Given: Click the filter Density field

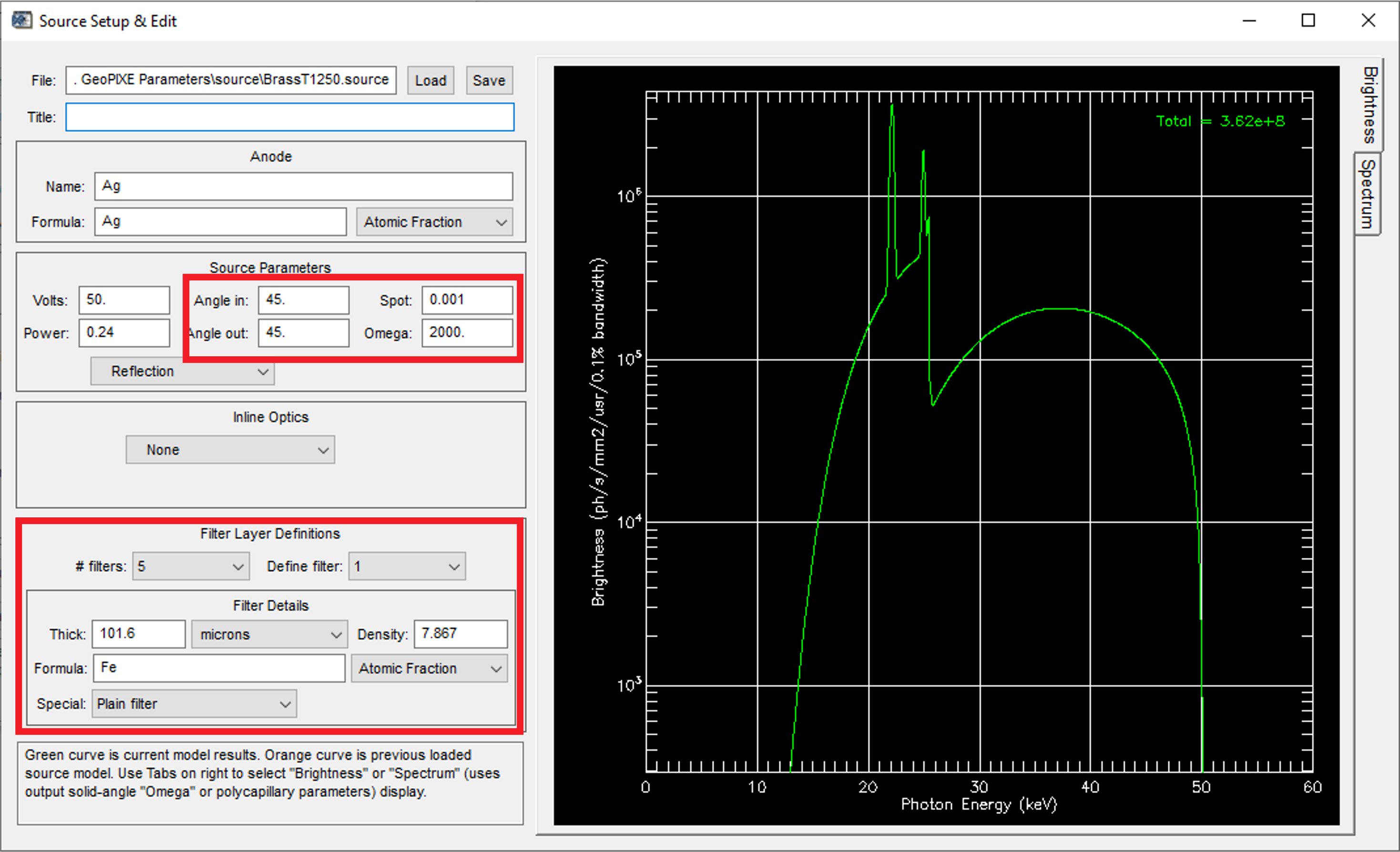Looking at the screenshot, I should [x=460, y=634].
